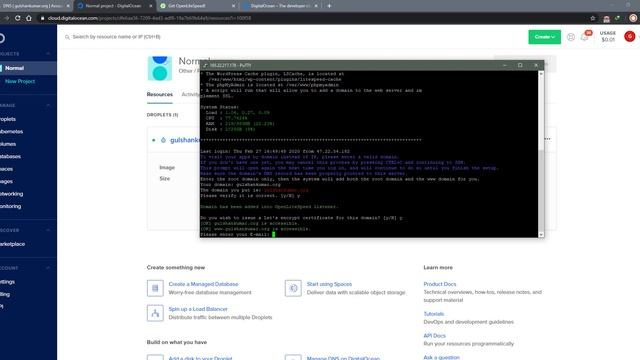Open Images in the sidebar

point(6,181)
